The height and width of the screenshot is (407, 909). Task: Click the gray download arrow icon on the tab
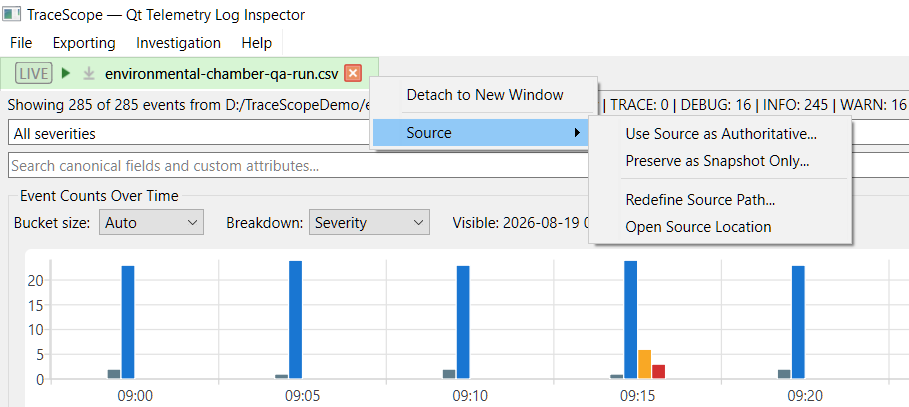coord(89,74)
